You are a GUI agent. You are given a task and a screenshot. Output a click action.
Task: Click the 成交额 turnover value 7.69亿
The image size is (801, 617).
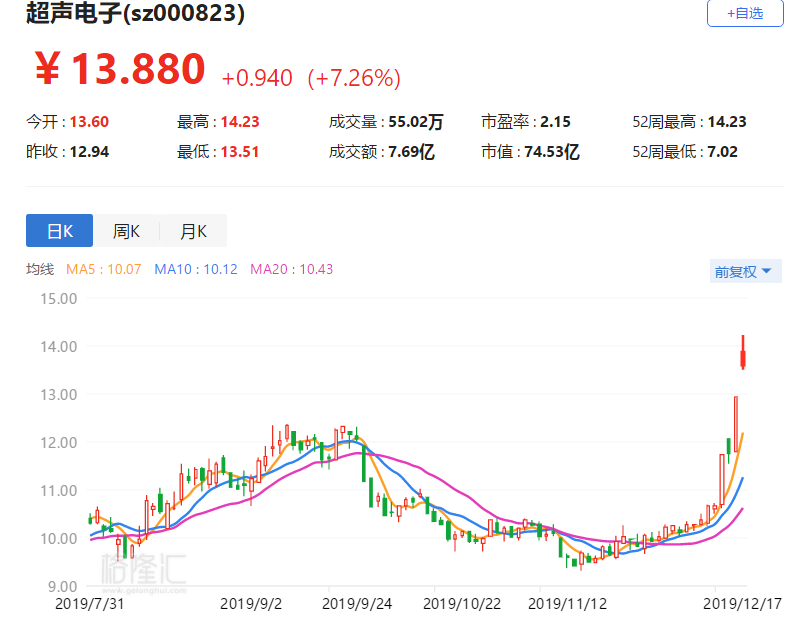[411, 152]
